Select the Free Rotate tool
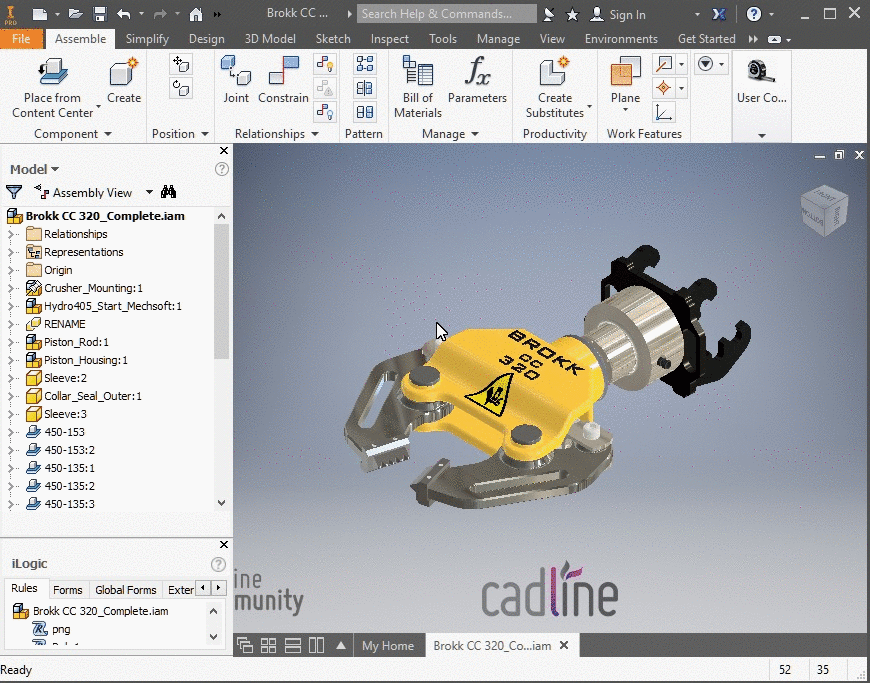The width and height of the screenshot is (870, 683). pyautogui.click(x=181, y=88)
